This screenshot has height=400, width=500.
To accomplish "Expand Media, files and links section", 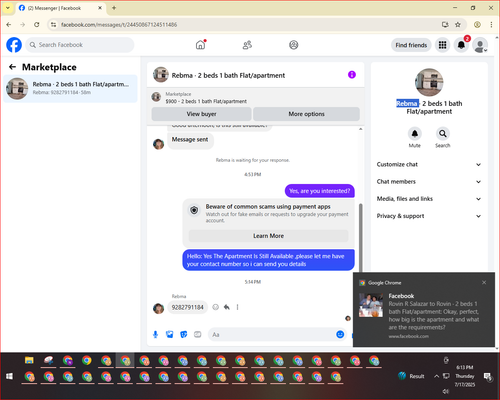I will pos(429,199).
